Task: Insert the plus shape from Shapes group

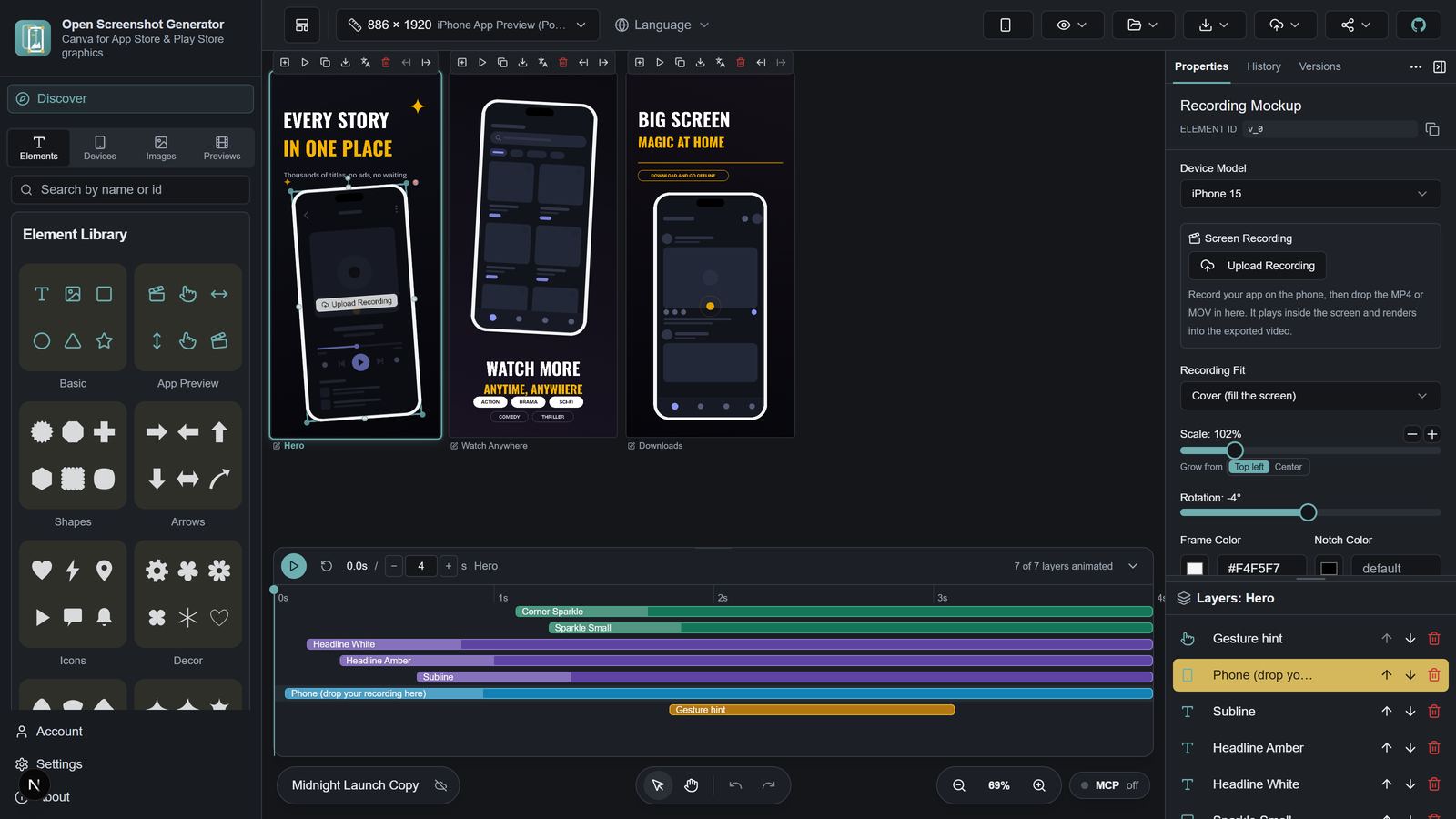Action: click(105, 431)
